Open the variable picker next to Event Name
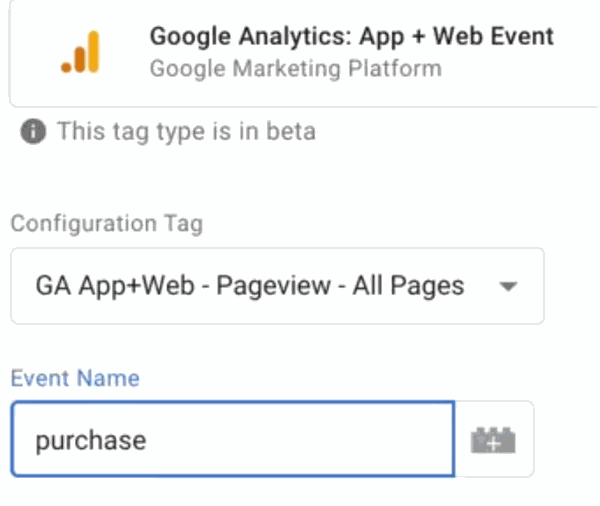 pyautogui.click(x=492, y=440)
